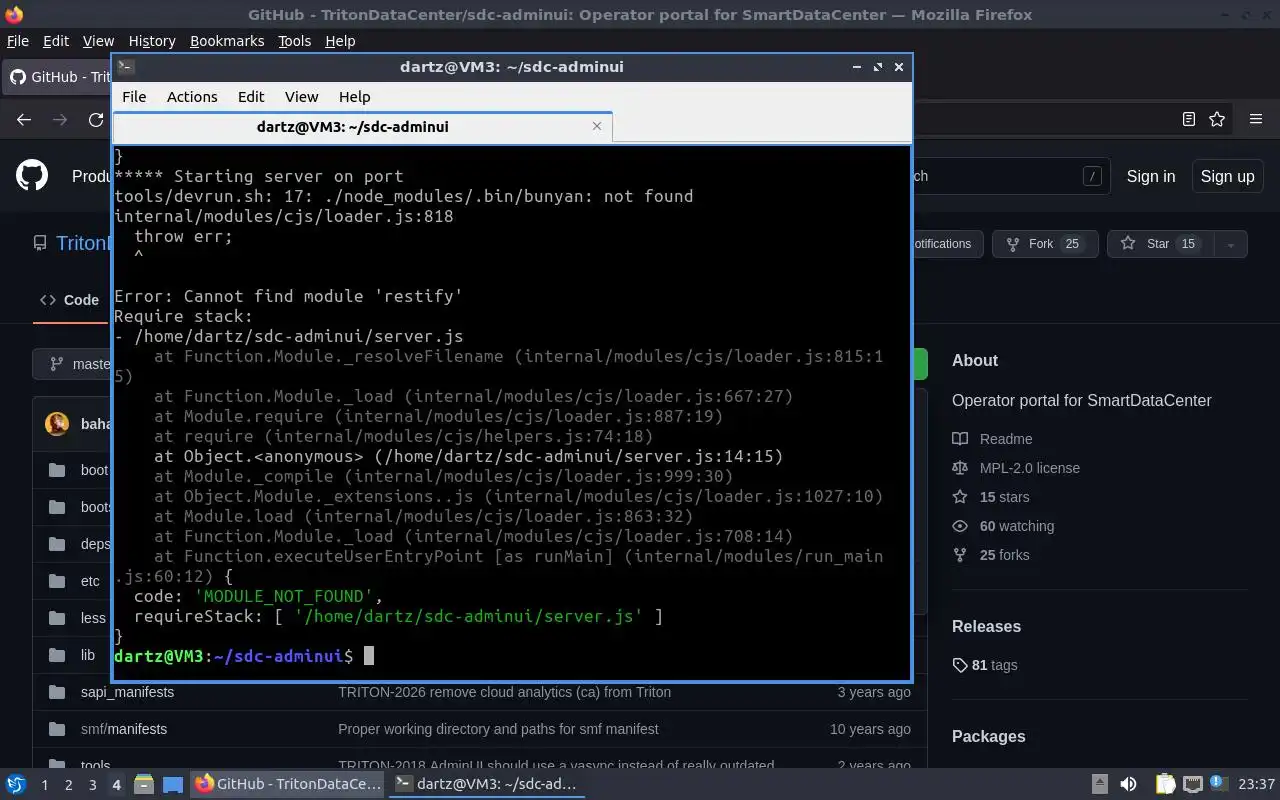Select the dartz@VM3 terminal tab
This screenshot has height=800, width=1280.
362,127
